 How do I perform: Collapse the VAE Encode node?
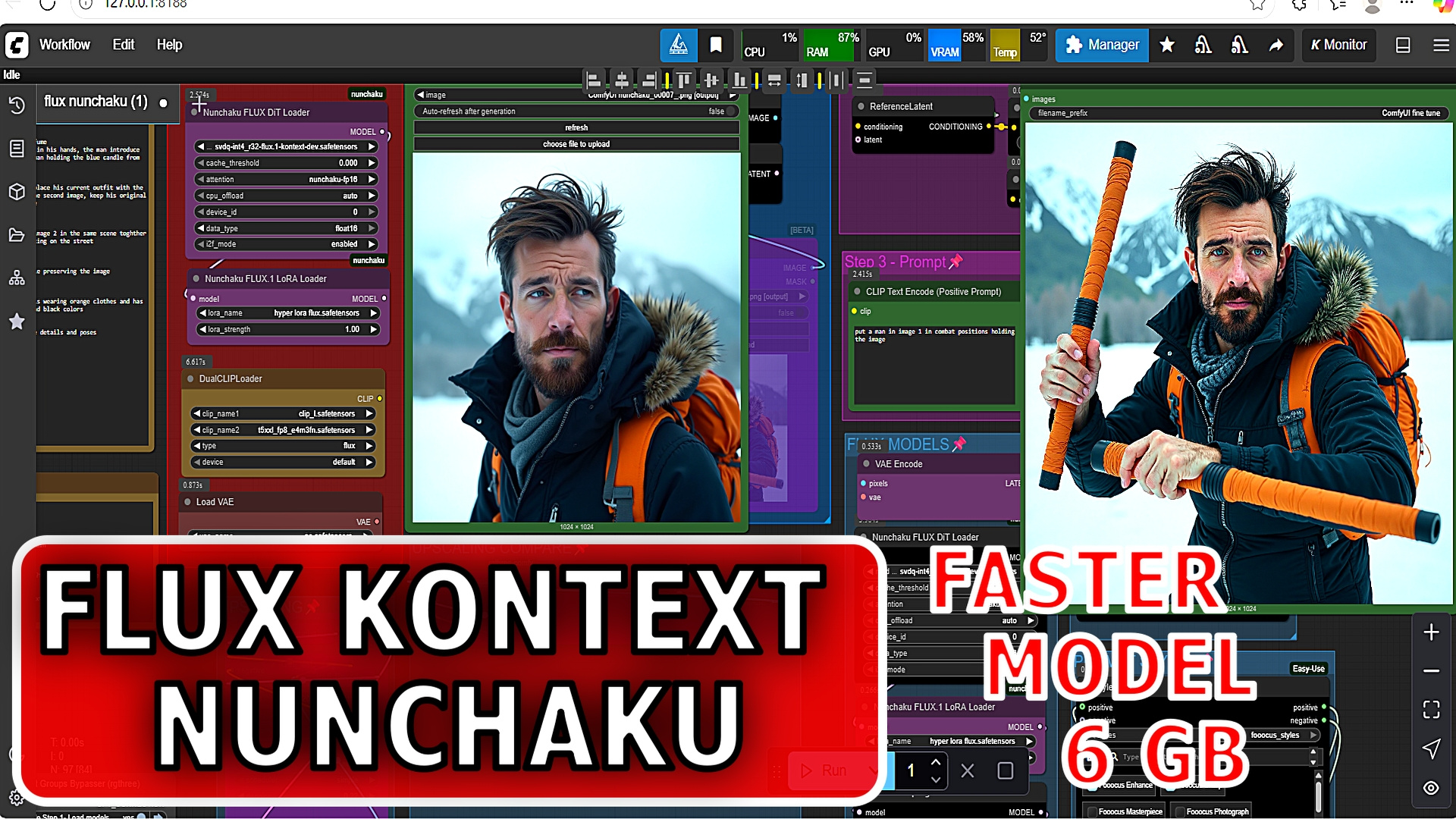(x=866, y=464)
